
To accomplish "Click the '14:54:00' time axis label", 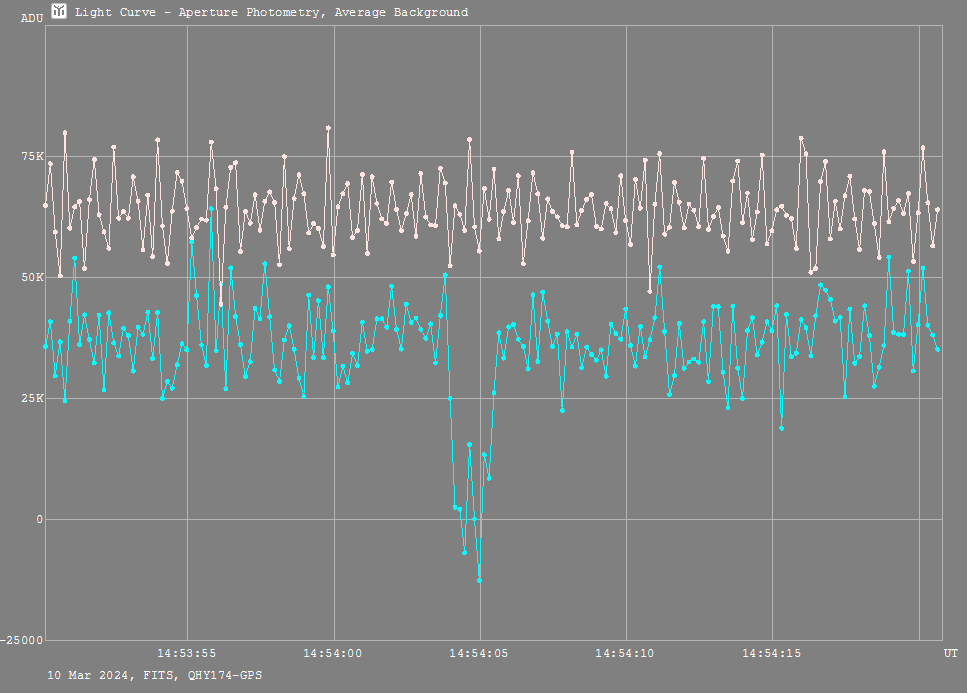I will [333, 654].
